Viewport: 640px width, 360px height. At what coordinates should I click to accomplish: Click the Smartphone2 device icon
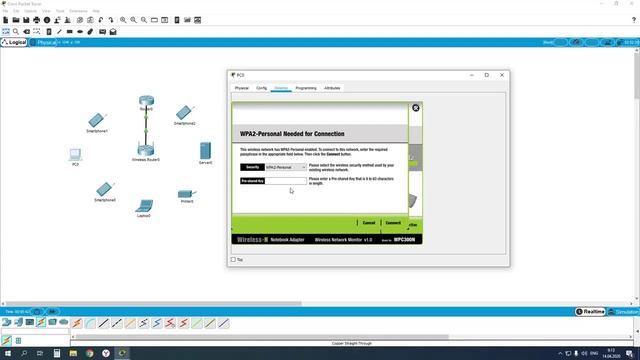tap(184, 112)
